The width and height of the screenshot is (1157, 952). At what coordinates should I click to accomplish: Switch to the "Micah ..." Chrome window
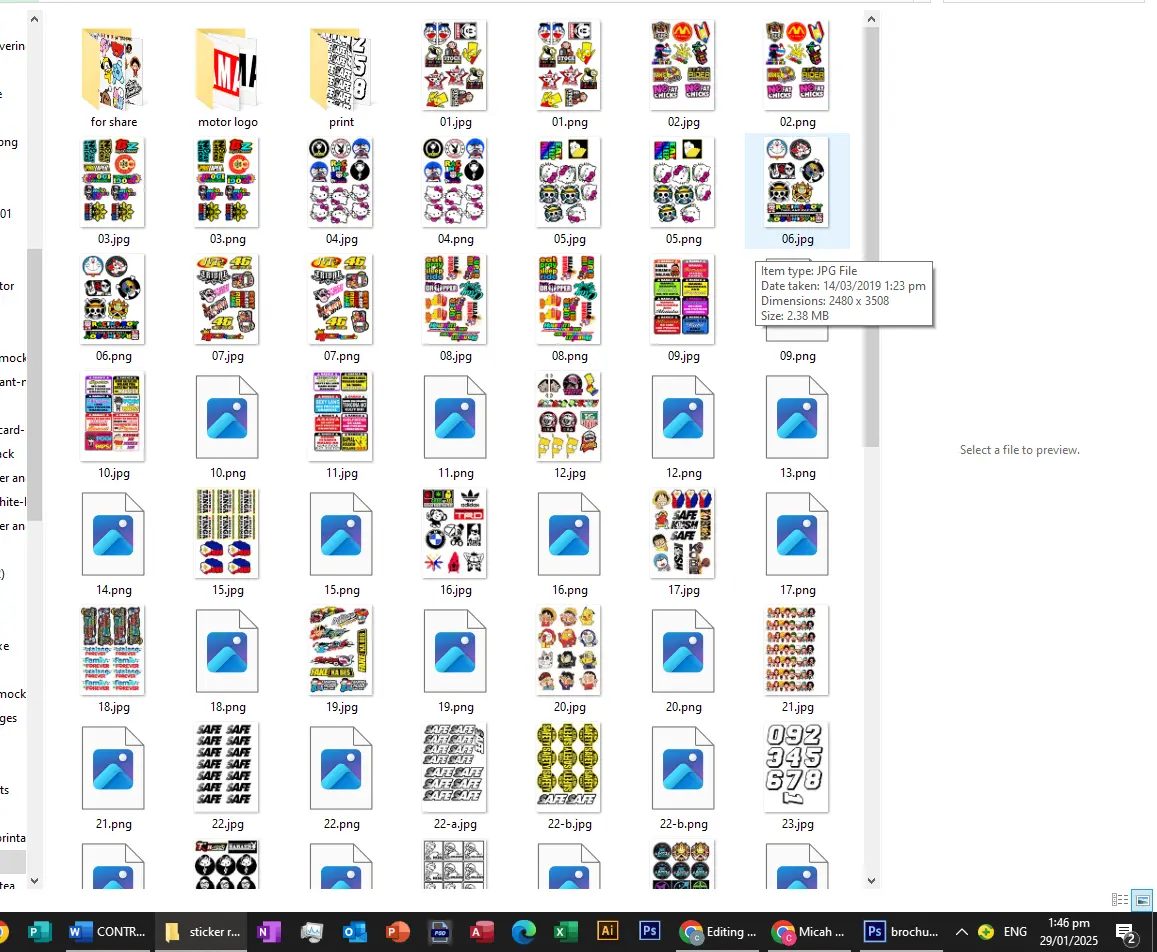pos(810,932)
